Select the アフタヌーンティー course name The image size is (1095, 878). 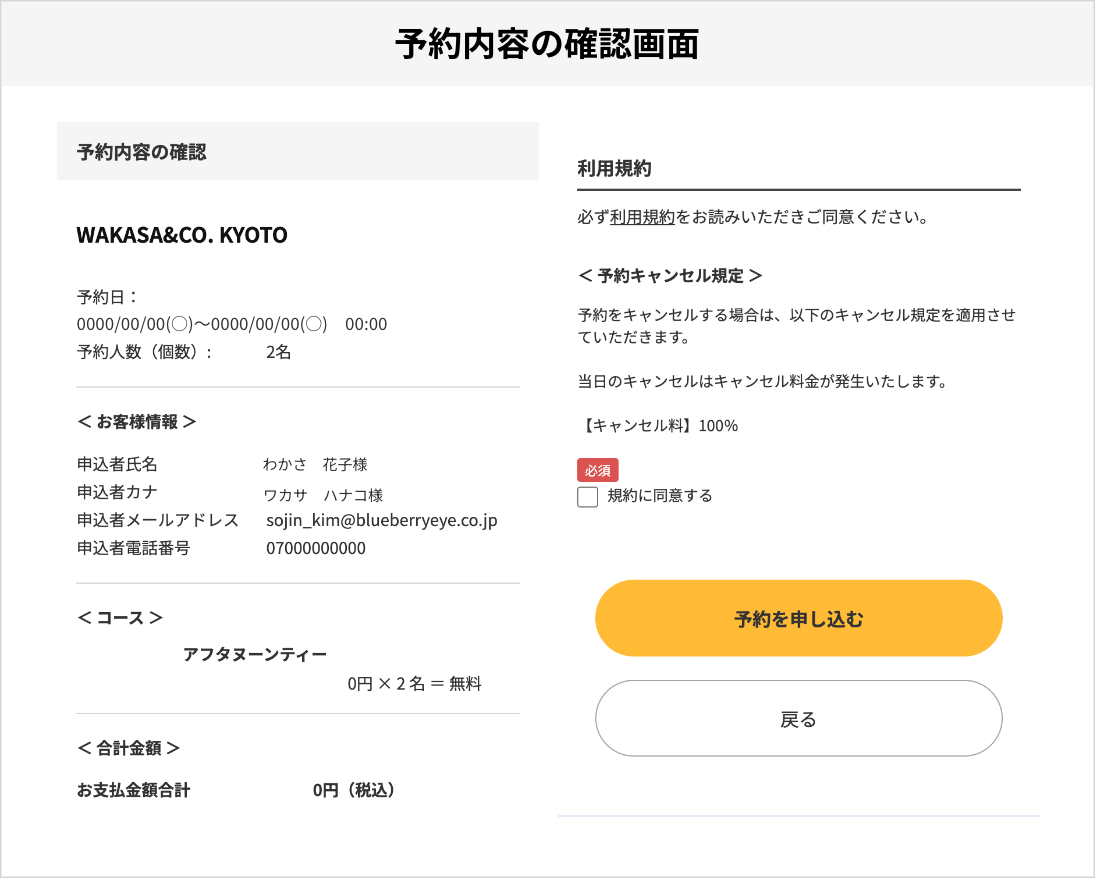pos(255,654)
